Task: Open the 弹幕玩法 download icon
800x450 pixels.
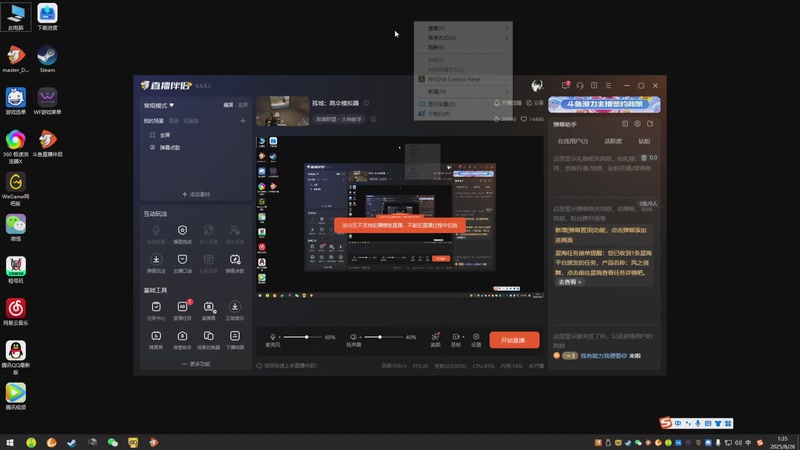Action: [156, 263]
